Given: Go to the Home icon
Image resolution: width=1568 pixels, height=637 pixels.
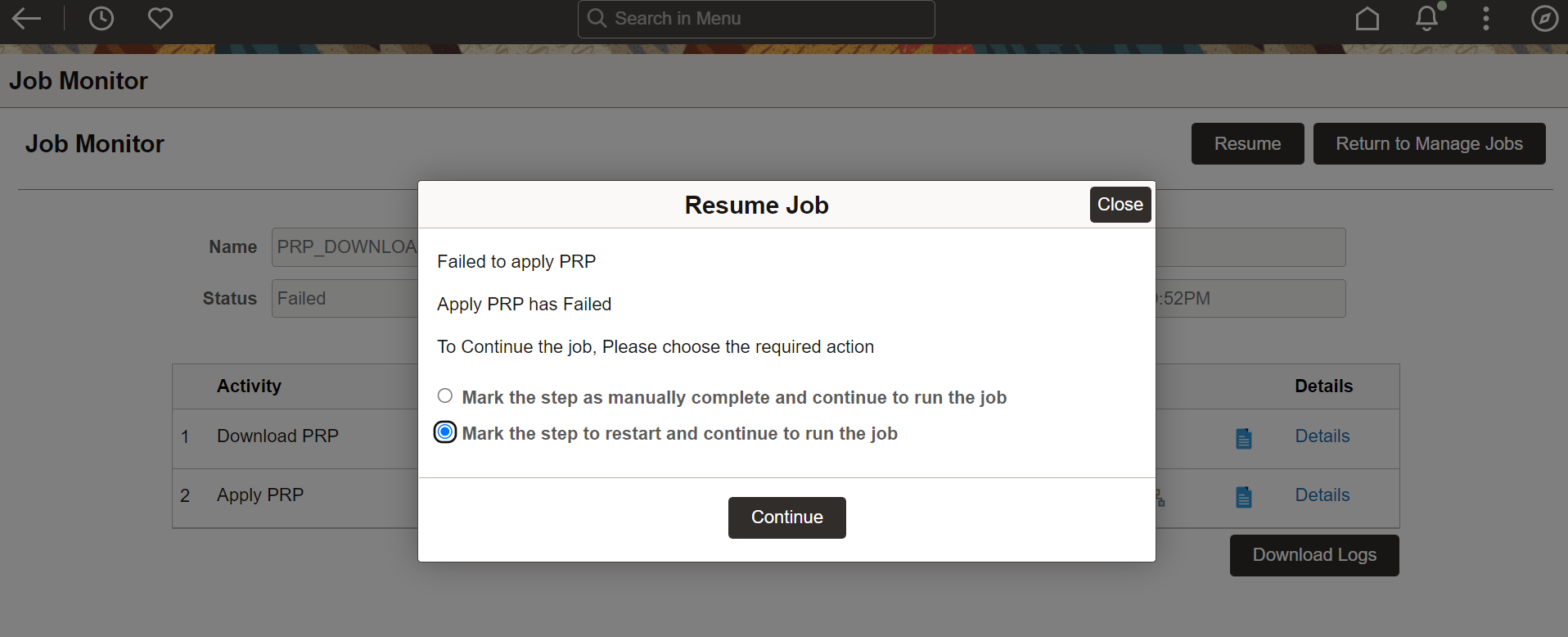Looking at the screenshot, I should (1367, 19).
